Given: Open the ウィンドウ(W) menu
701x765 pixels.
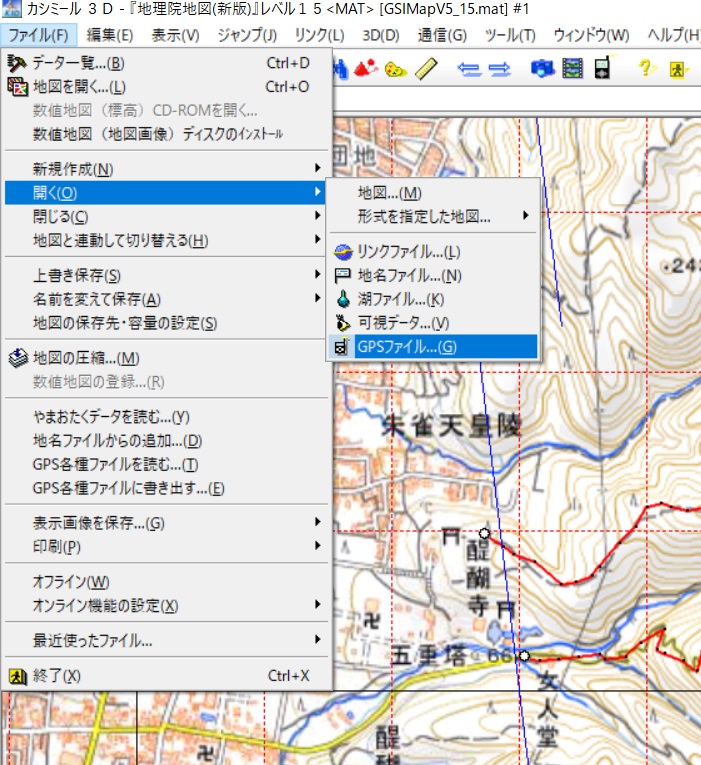Looking at the screenshot, I should (x=591, y=35).
